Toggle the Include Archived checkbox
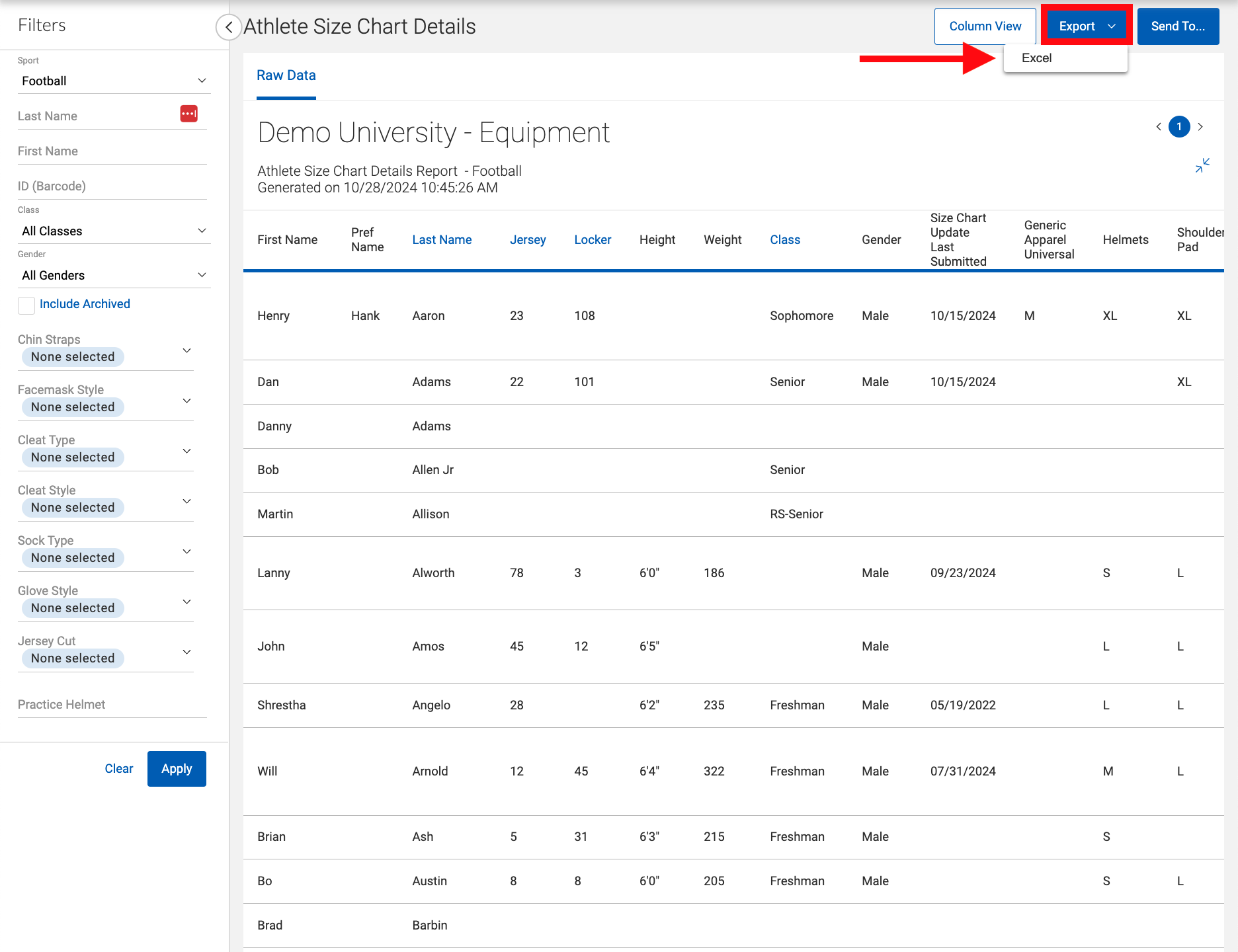This screenshot has width=1238, height=952. [26, 305]
